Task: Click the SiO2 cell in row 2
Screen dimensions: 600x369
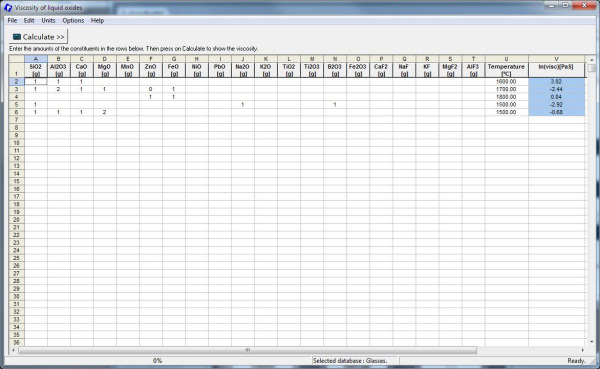Action: coord(36,82)
